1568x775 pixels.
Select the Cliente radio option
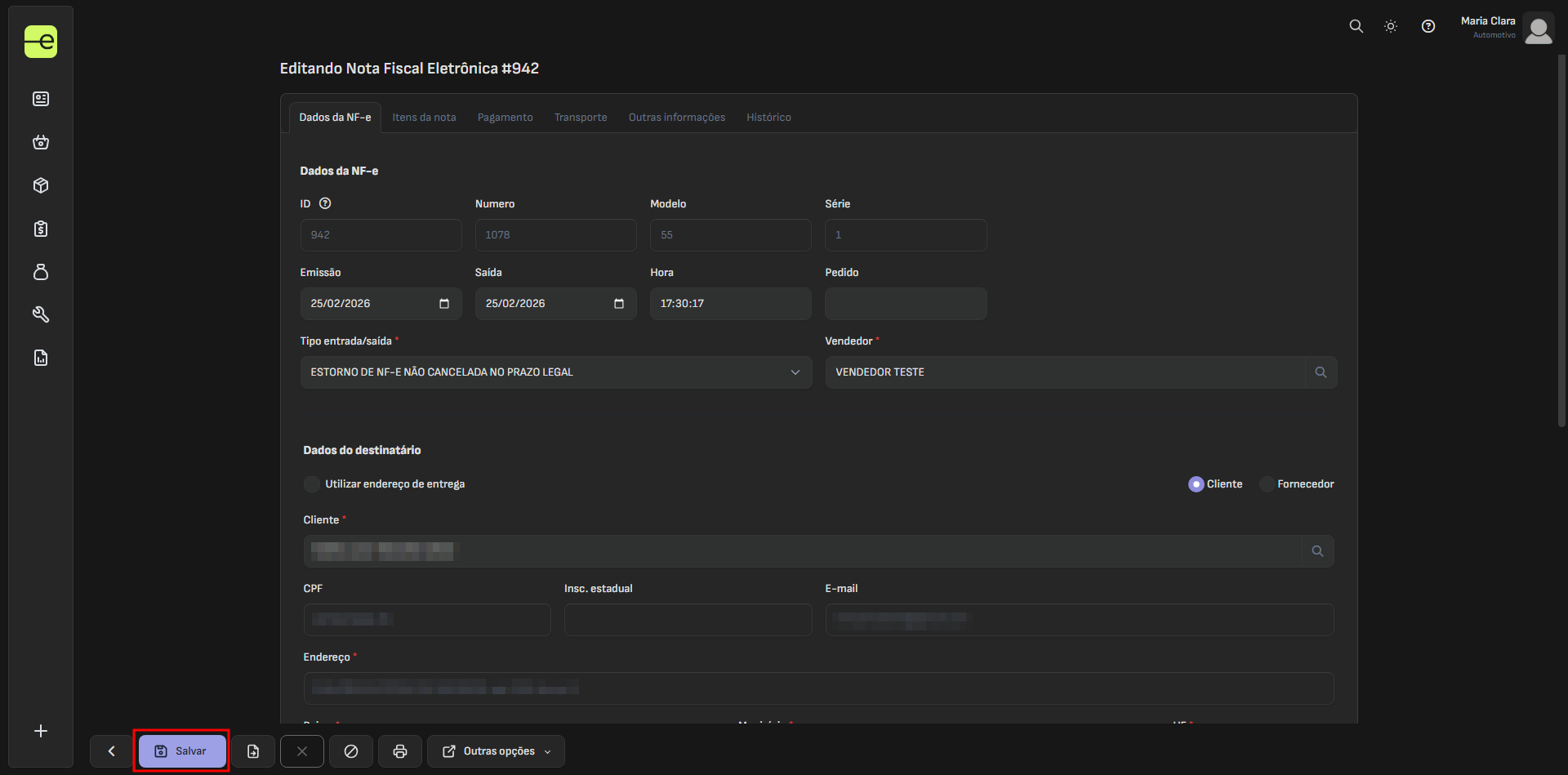coord(1196,484)
